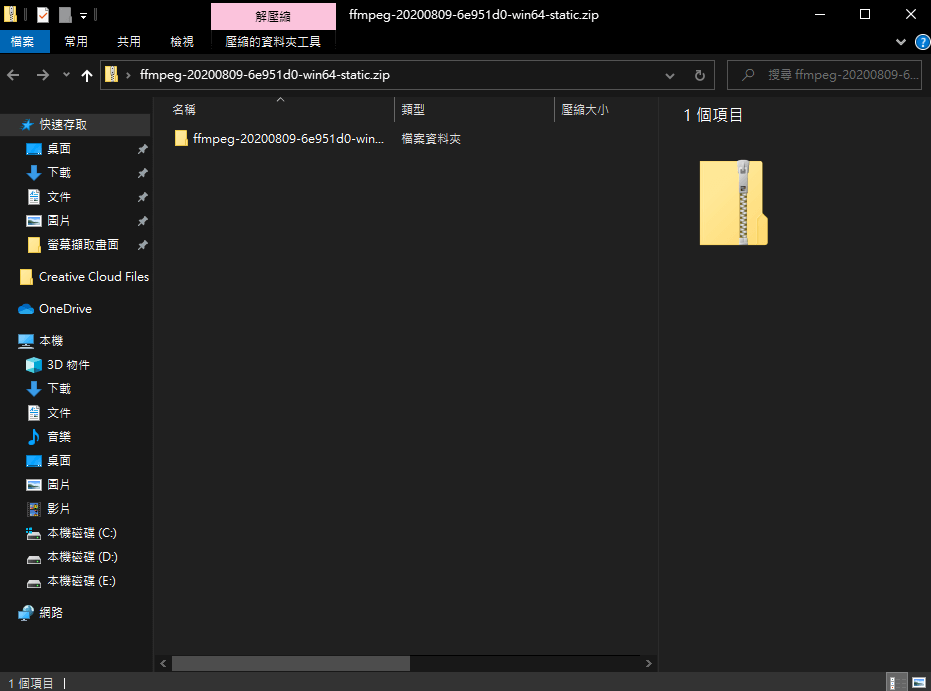
Task: Open 本機磁碟 (E:) drive
Action: (x=81, y=581)
